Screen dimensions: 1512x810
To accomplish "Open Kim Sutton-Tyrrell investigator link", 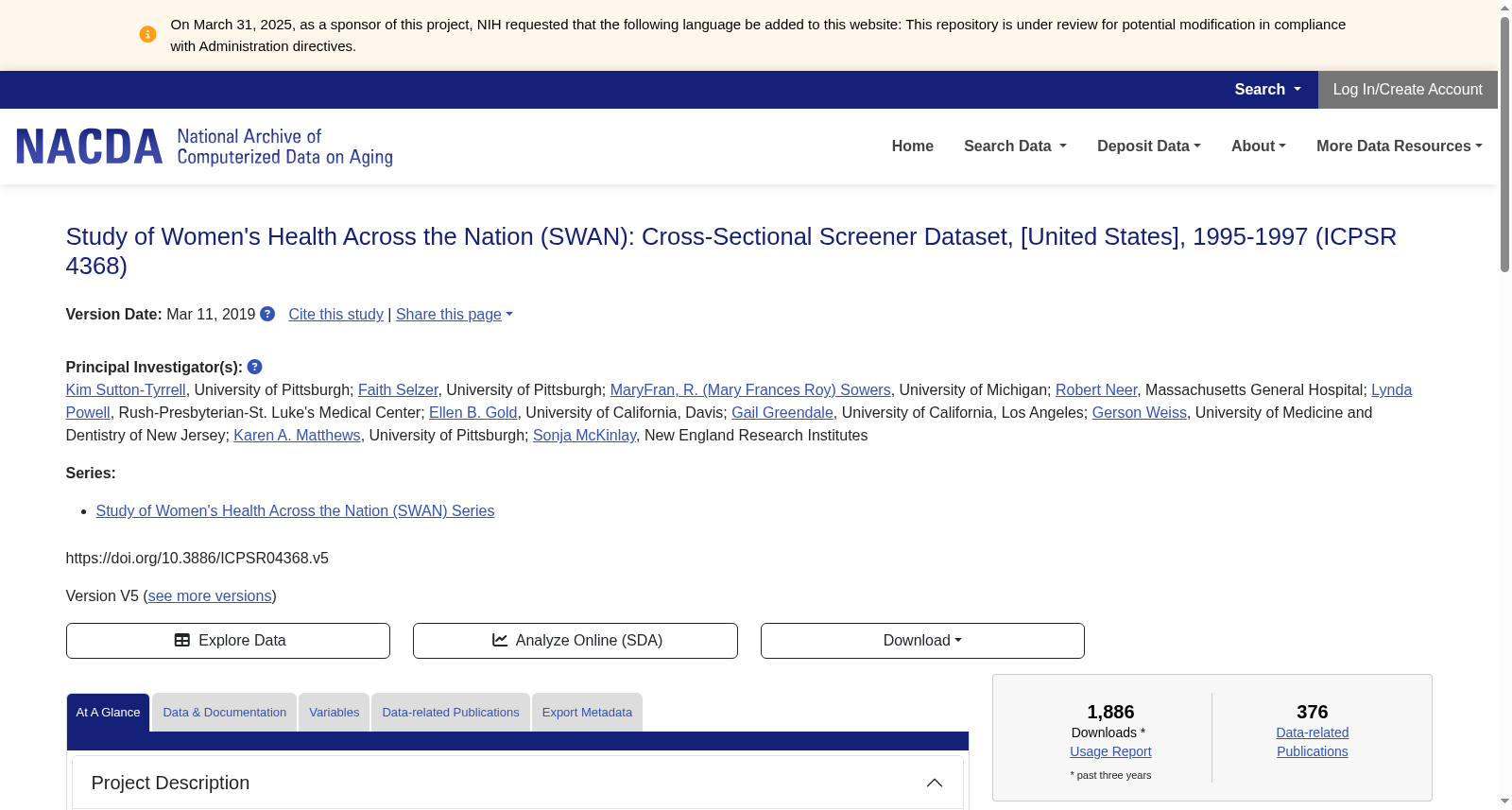I will 126,390.
